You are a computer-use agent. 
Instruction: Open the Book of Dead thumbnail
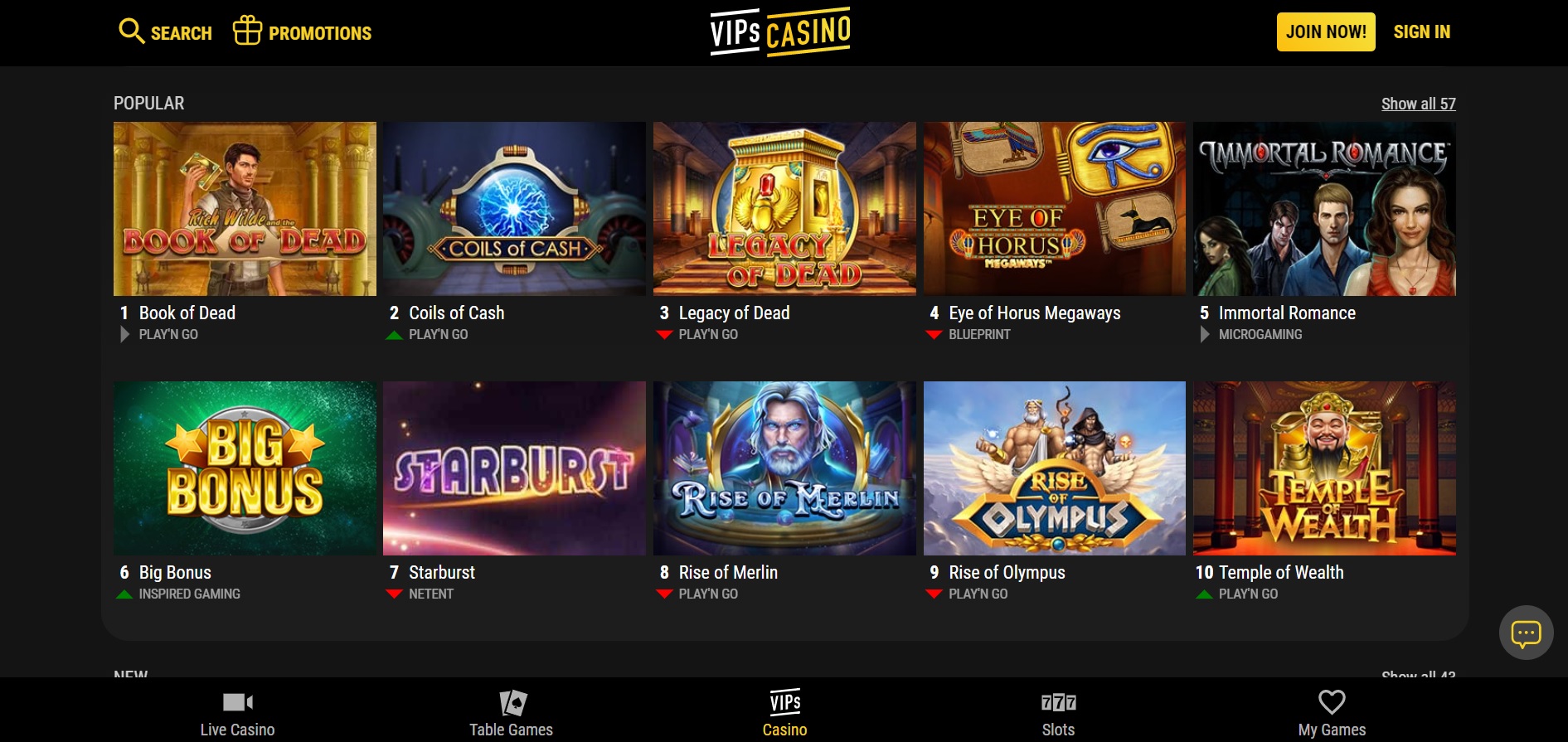point(245,209)
